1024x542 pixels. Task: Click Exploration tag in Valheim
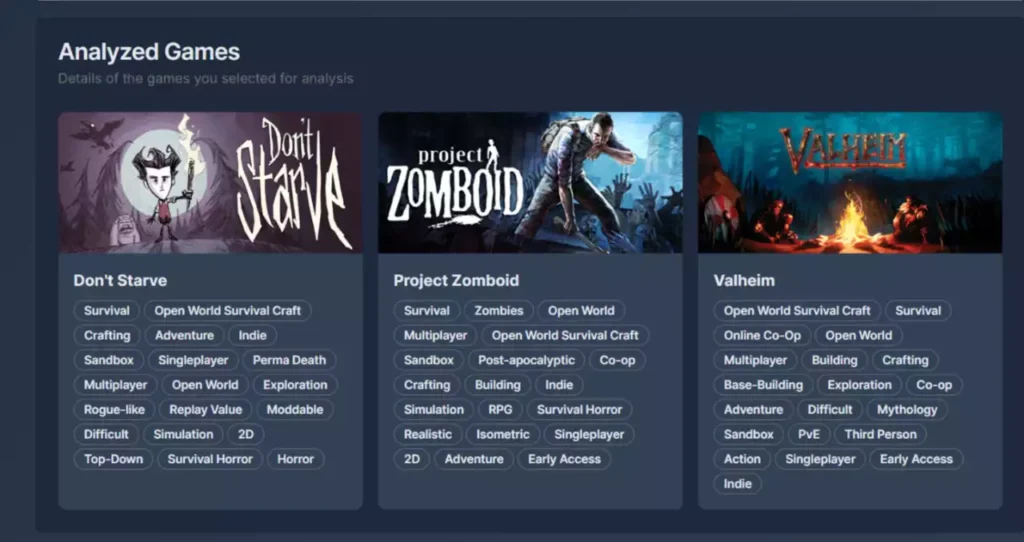(859, 385)
